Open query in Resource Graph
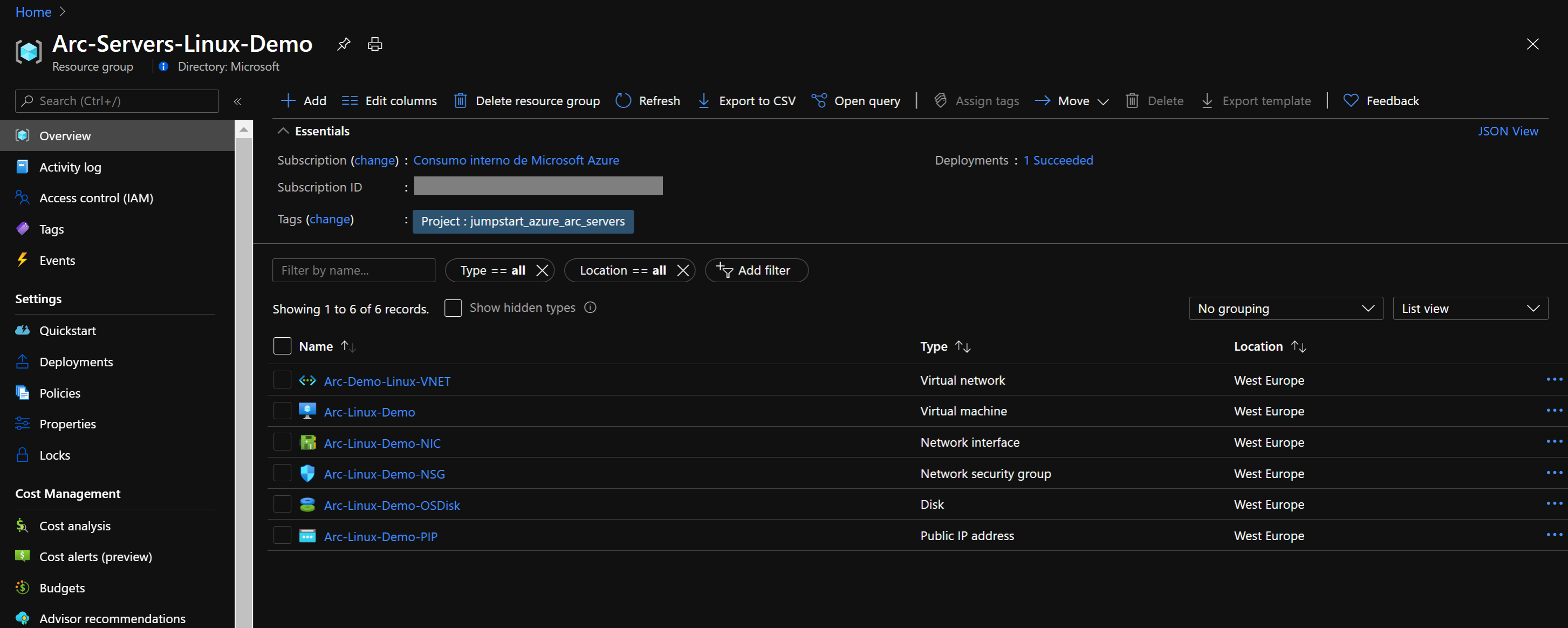1568x628 pixels. tap(856, 100)
